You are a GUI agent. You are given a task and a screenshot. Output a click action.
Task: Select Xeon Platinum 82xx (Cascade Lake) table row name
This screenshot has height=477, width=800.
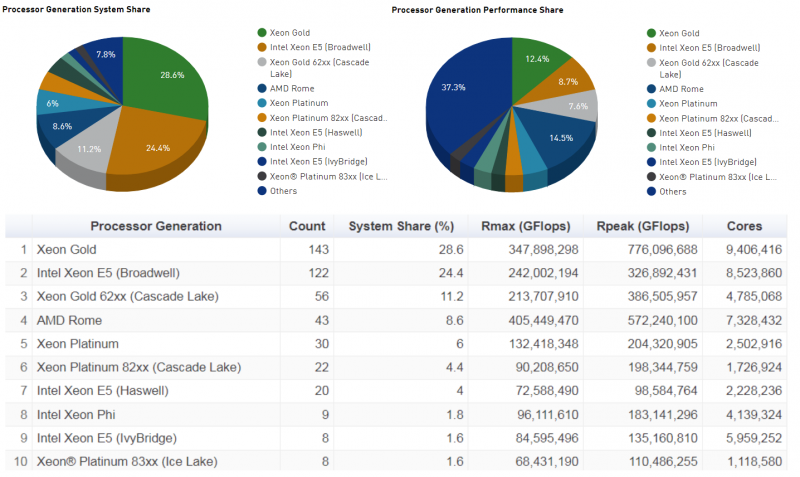click(x=139, y=367)
